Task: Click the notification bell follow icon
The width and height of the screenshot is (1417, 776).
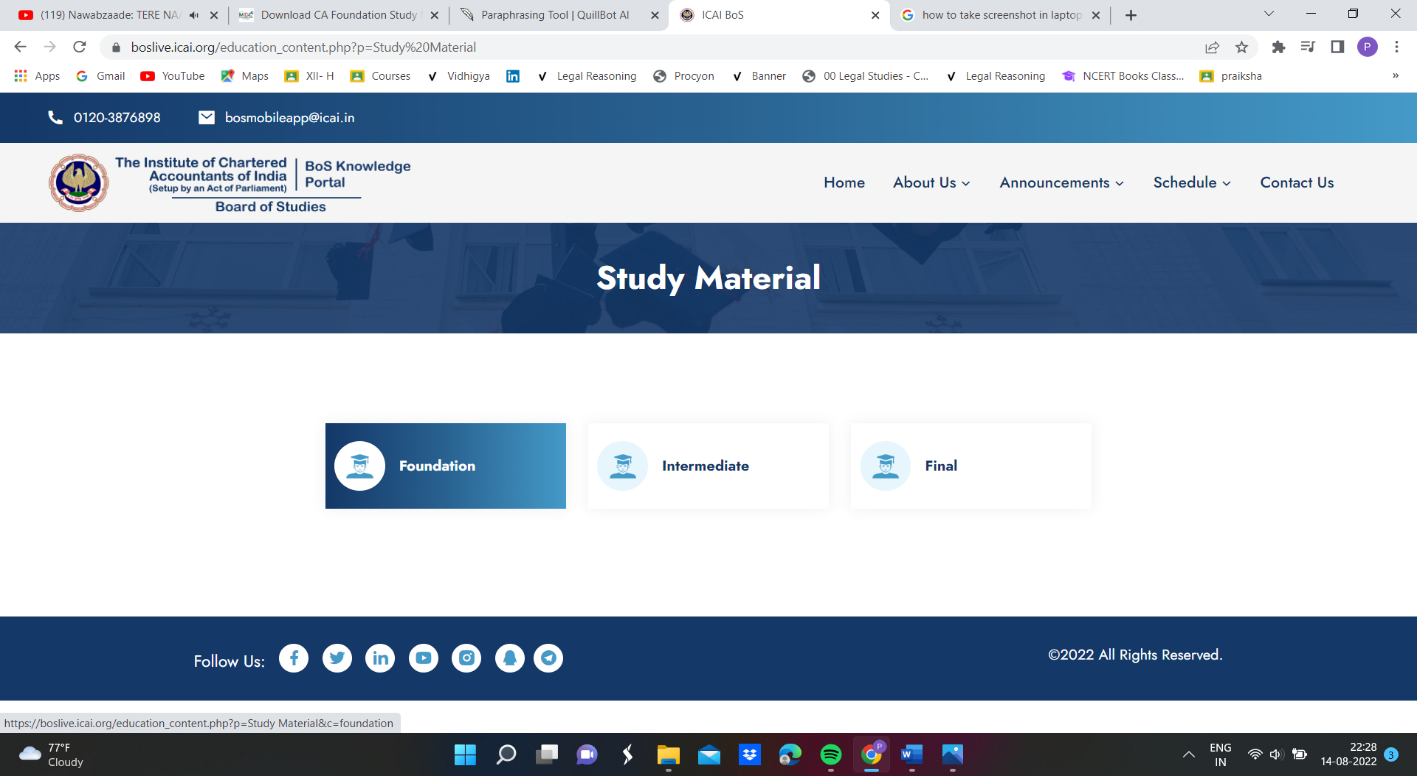Action: click(510, 658)
